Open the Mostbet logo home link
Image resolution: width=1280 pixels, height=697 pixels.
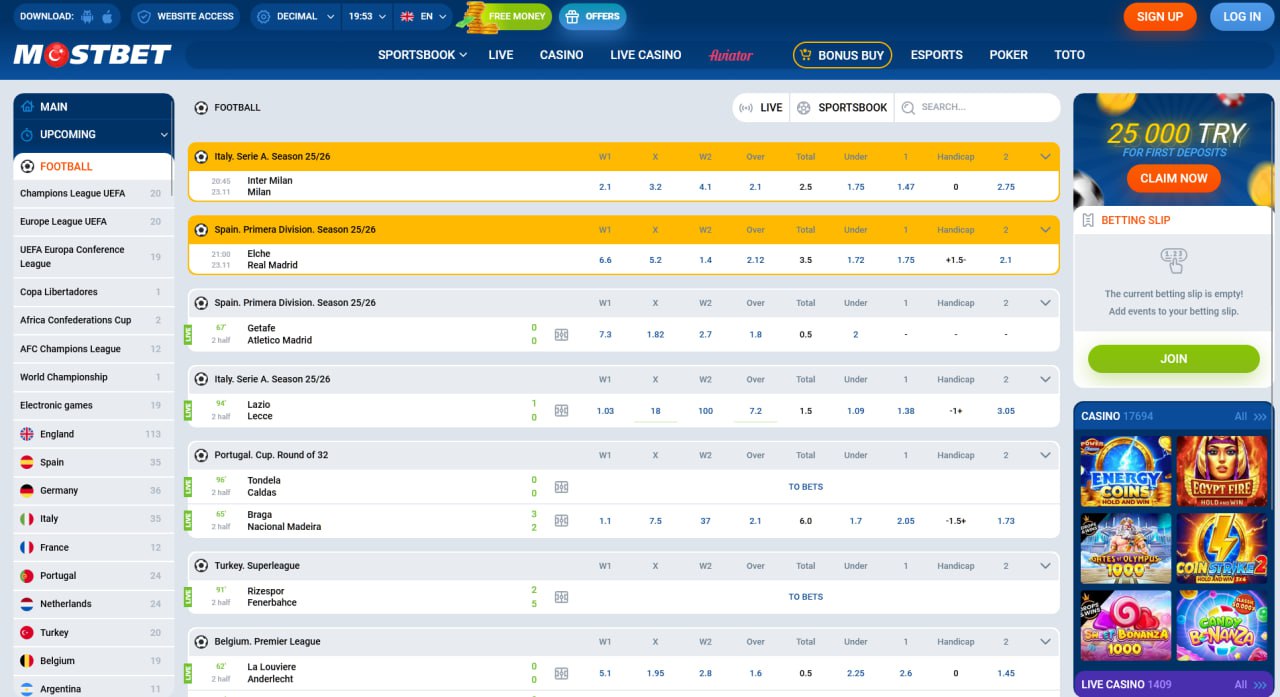[92, 55]
